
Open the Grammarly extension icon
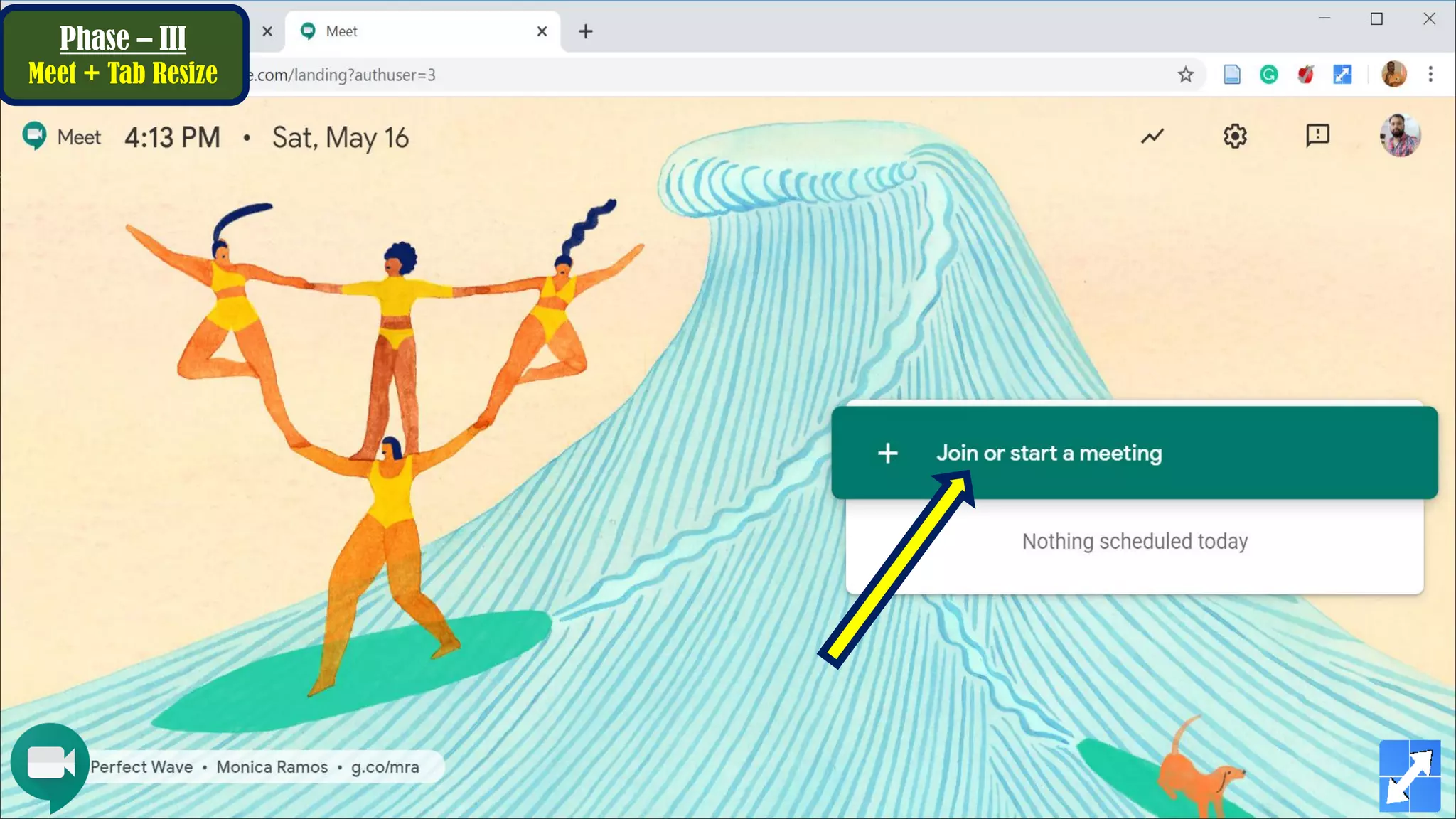coord(1269,75)
